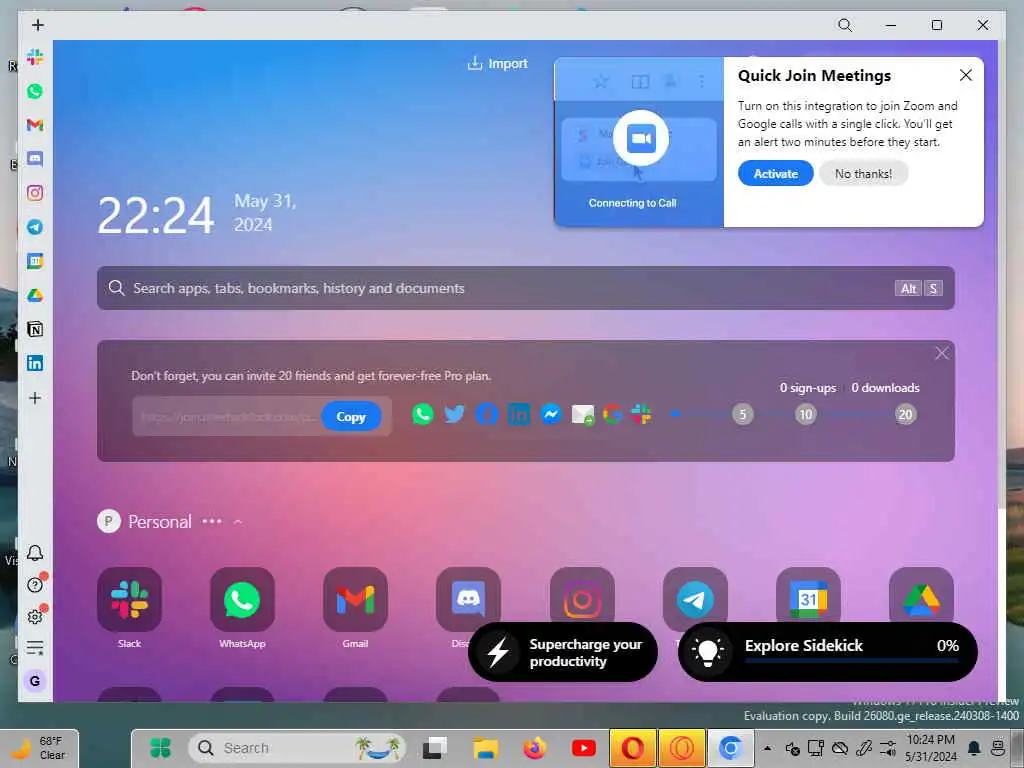
Task: Open Discord from the left sidebar
Action: point(35,159)
